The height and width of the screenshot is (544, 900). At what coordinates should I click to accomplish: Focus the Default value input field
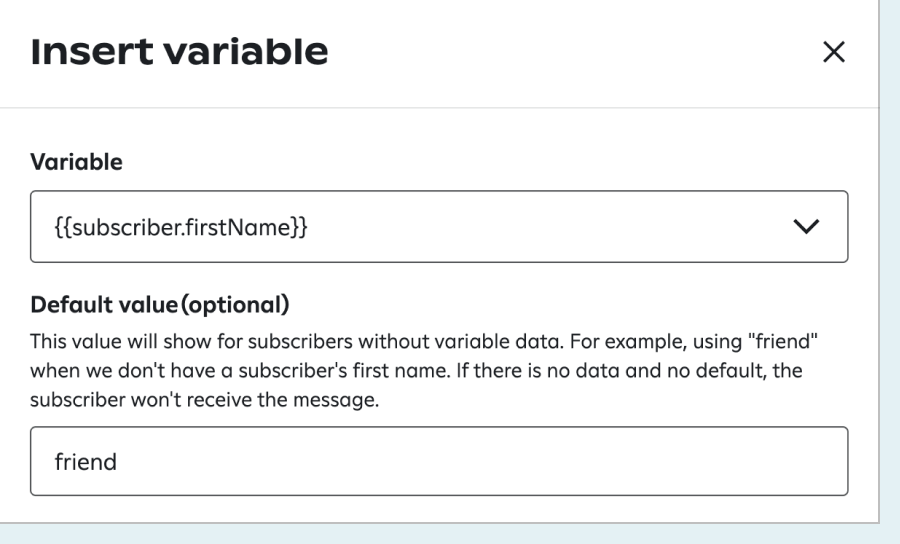point(438,462)
